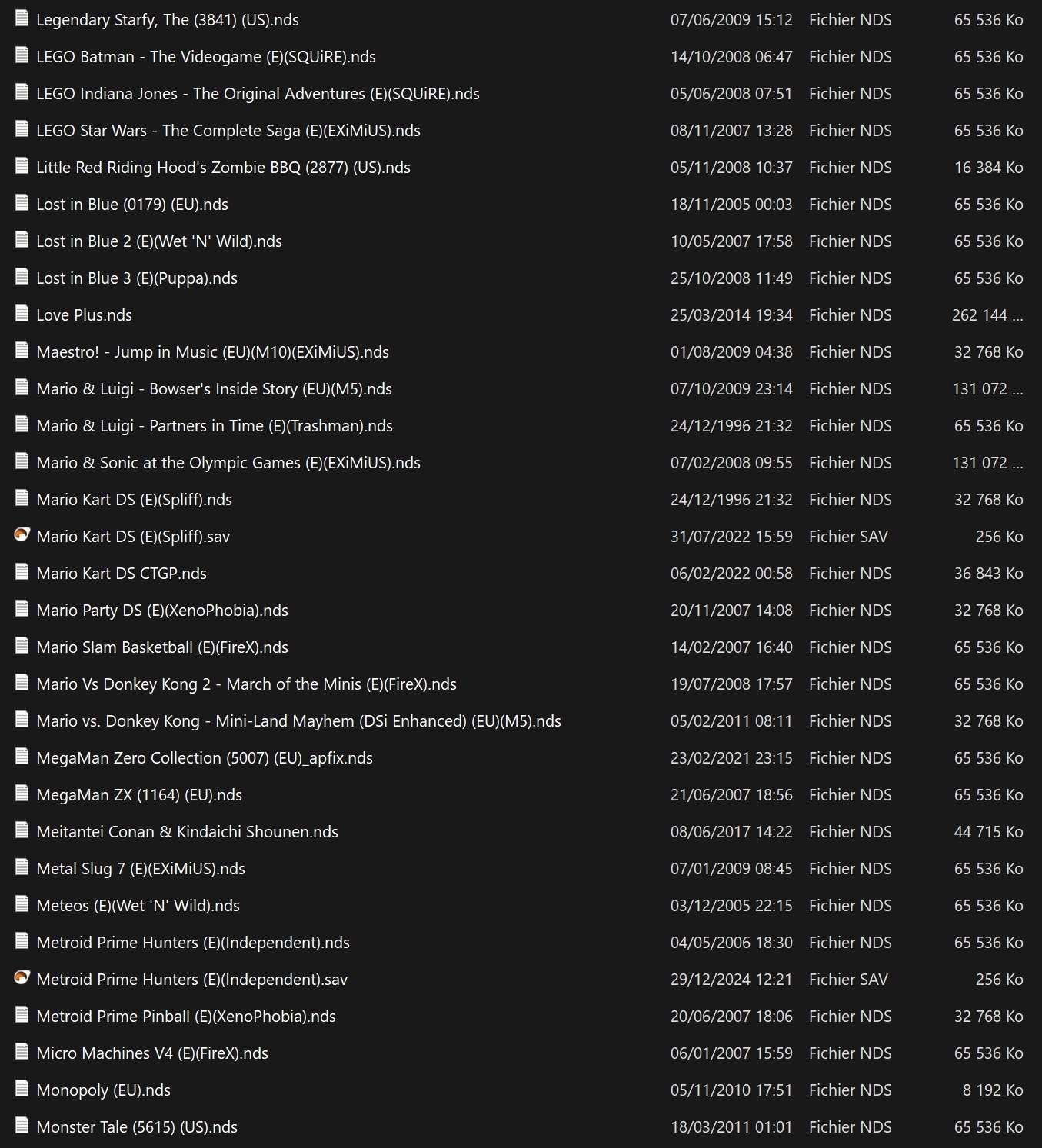The image size is (1042, 1148).
Task: Click the file icon beside Legendary Starfy
Action: [22, 18]
